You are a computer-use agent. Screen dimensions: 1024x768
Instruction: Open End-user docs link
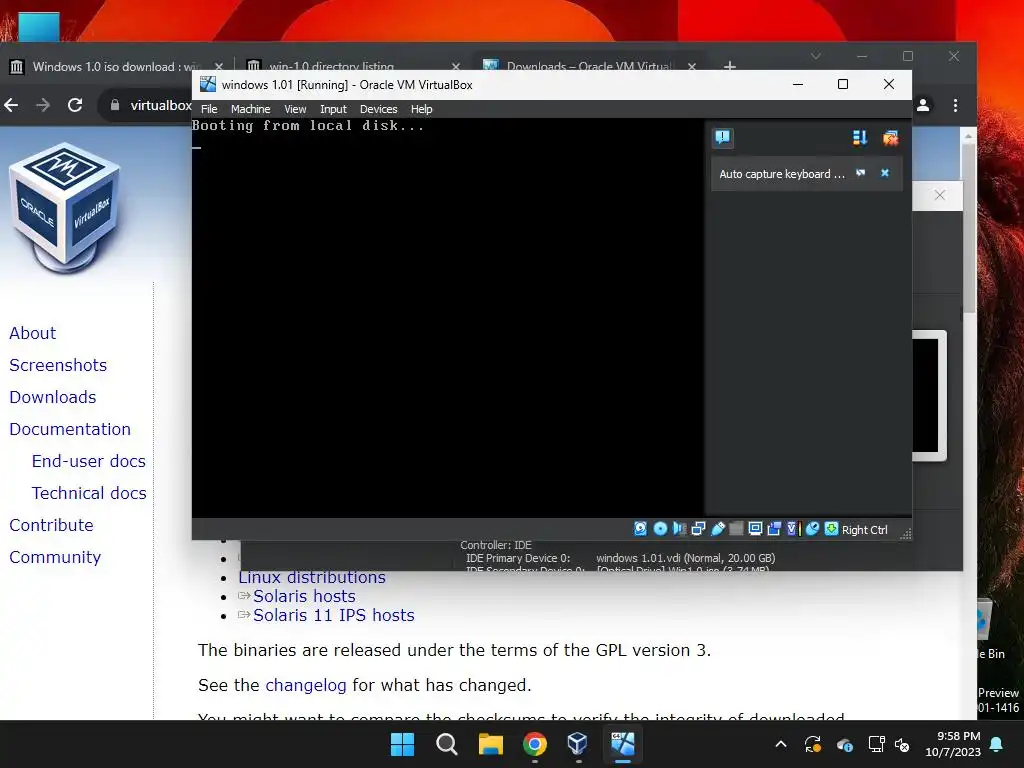coord(89,461)
